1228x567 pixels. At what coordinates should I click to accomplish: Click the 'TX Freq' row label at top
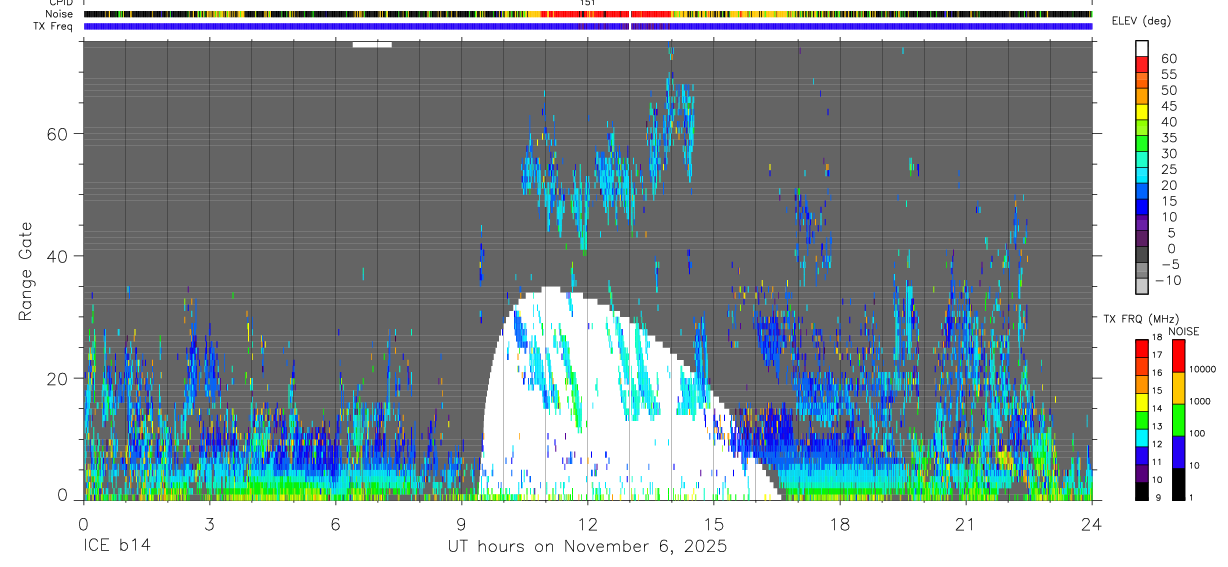tap(54, 26)
